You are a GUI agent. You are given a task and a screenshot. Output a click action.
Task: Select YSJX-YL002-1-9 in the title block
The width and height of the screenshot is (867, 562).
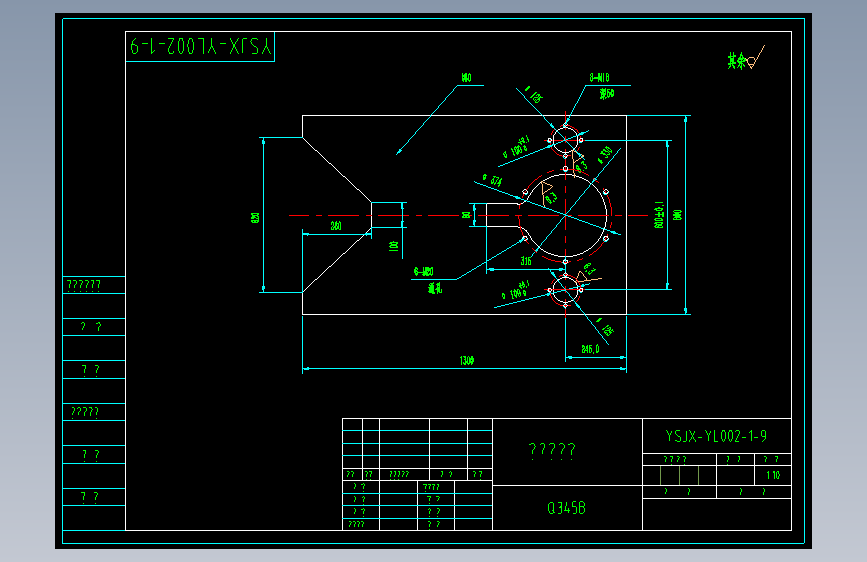point(716,436)
